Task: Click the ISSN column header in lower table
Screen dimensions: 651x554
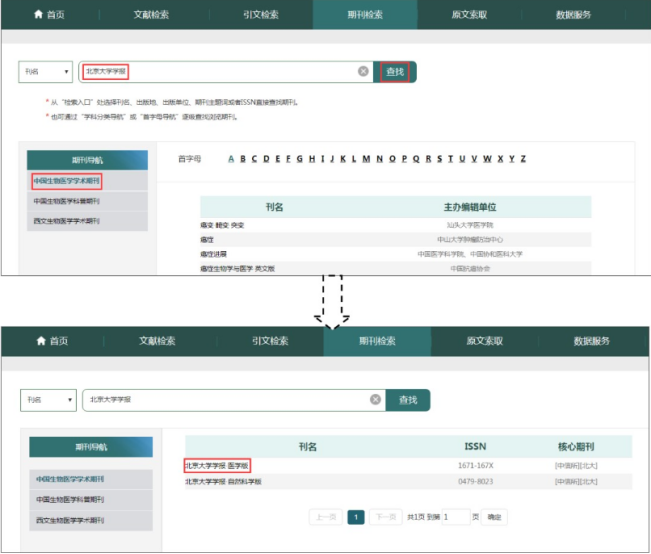Action: coord(475,446)
